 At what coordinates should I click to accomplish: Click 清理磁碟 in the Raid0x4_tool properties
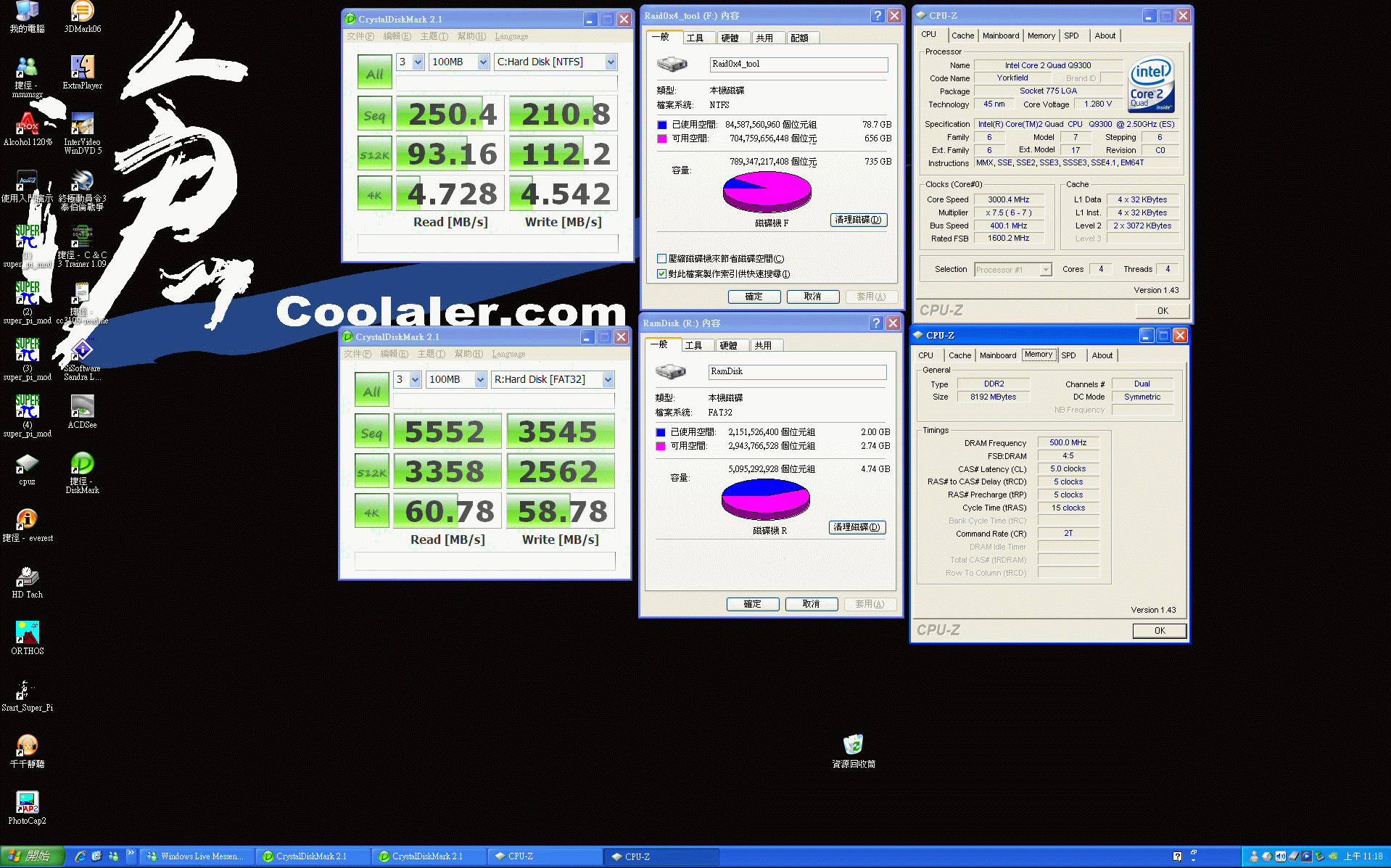[x=859, y=220]
